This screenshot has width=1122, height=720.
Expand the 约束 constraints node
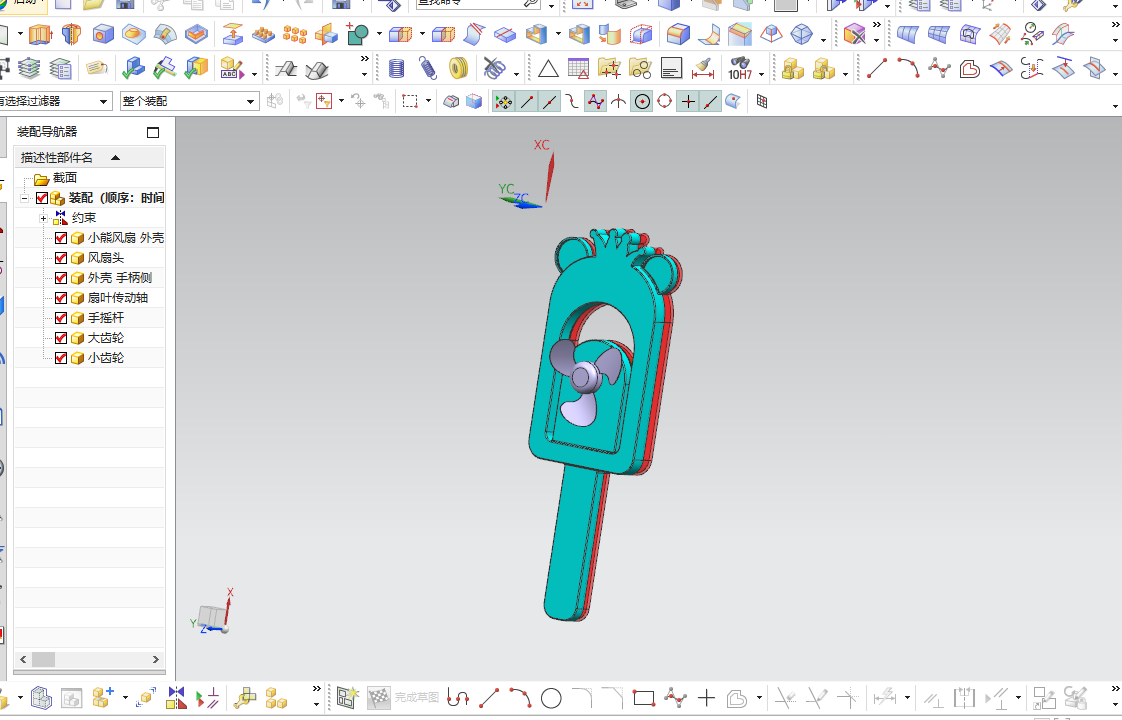[x=44, y=218]
